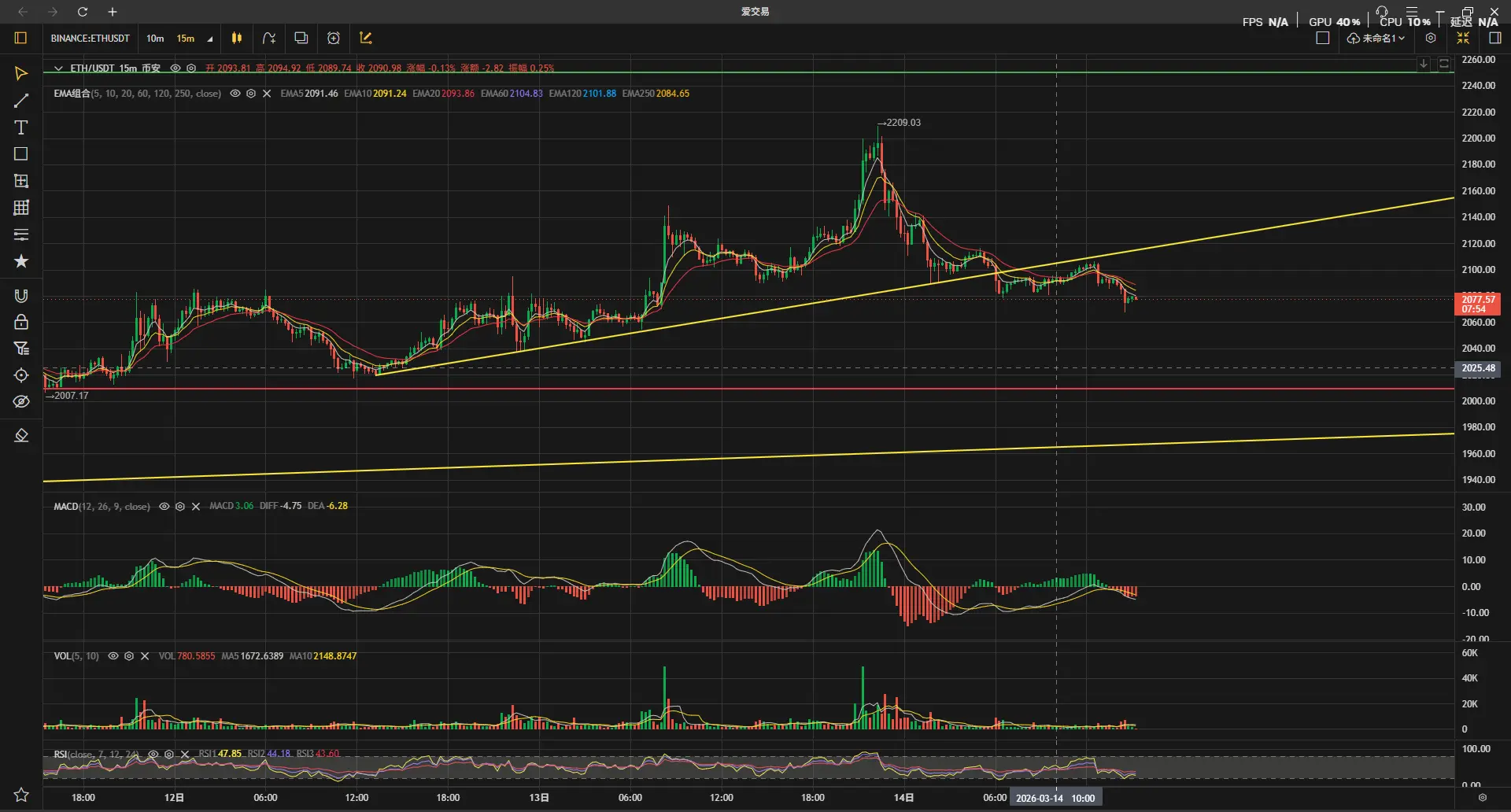The height and width of the screenshot is (812, 1511).
Task: Open the add indicator function icon
Action: [x=269, y=38]
